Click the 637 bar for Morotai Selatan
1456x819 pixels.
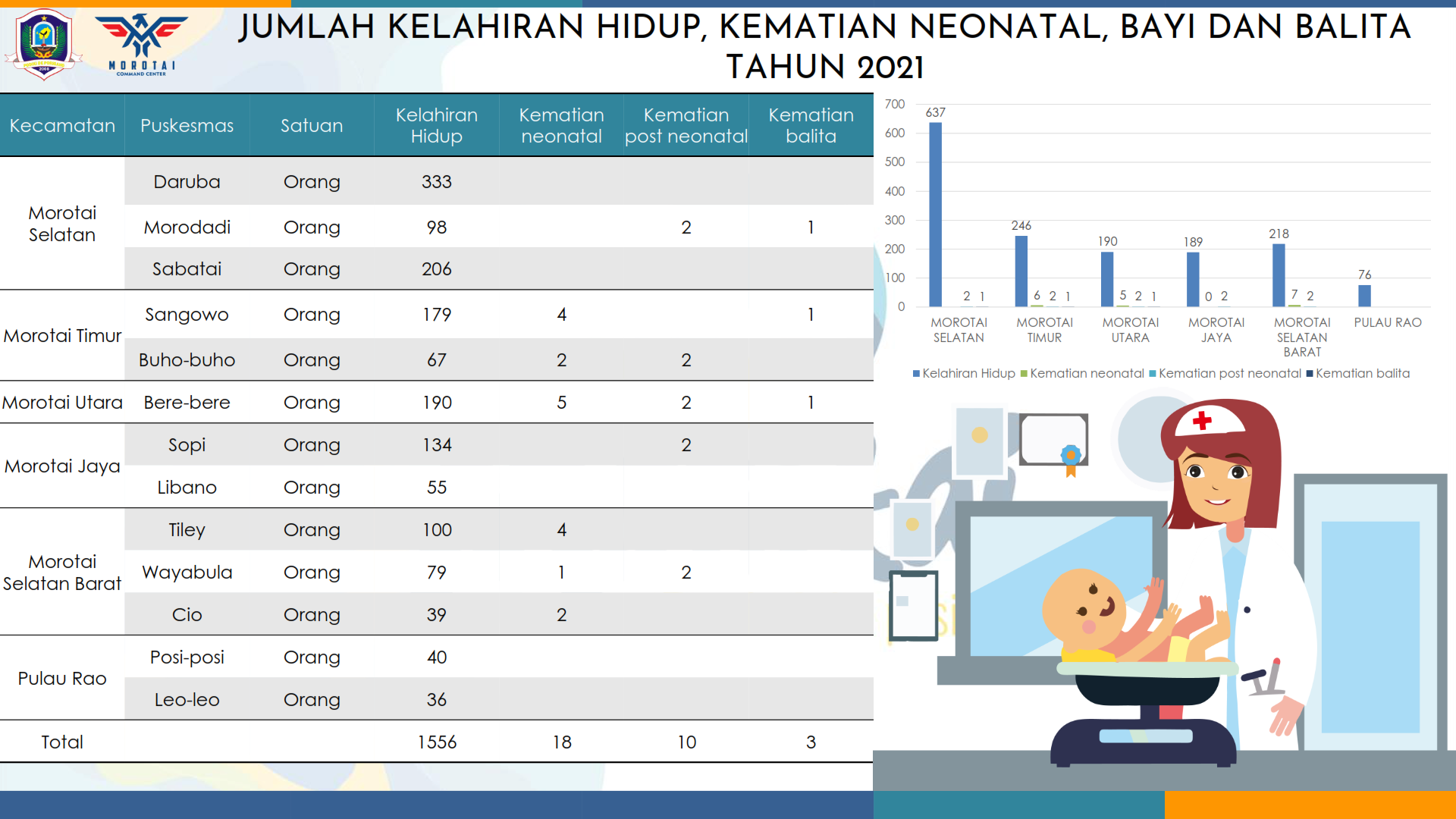pos(936,215)
